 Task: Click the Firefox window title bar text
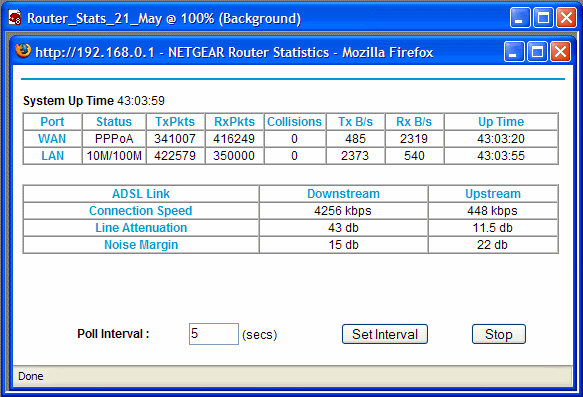[x=234, y=52]
